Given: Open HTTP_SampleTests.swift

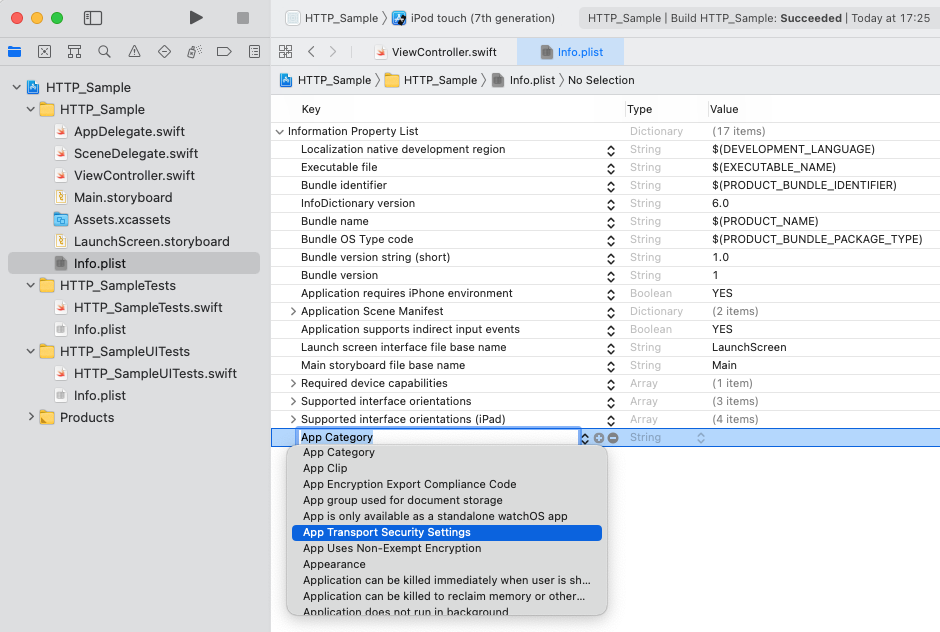Looking at the screenshot, I should pyautogui.click(x=147, y=308).
